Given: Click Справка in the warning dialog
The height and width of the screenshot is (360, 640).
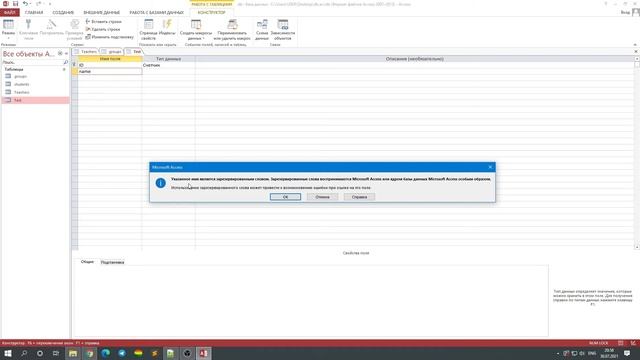Looking at the screenshot, I should pyautogui.click(x=359, y=197).
